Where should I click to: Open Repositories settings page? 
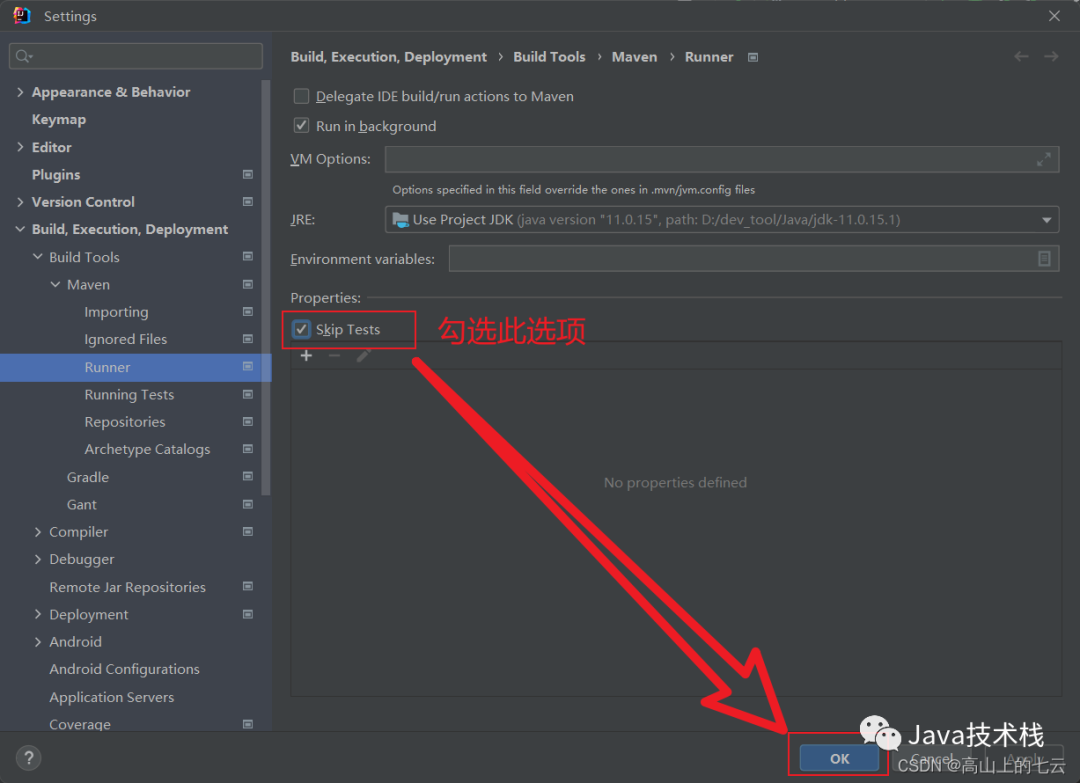click(125, 421)
